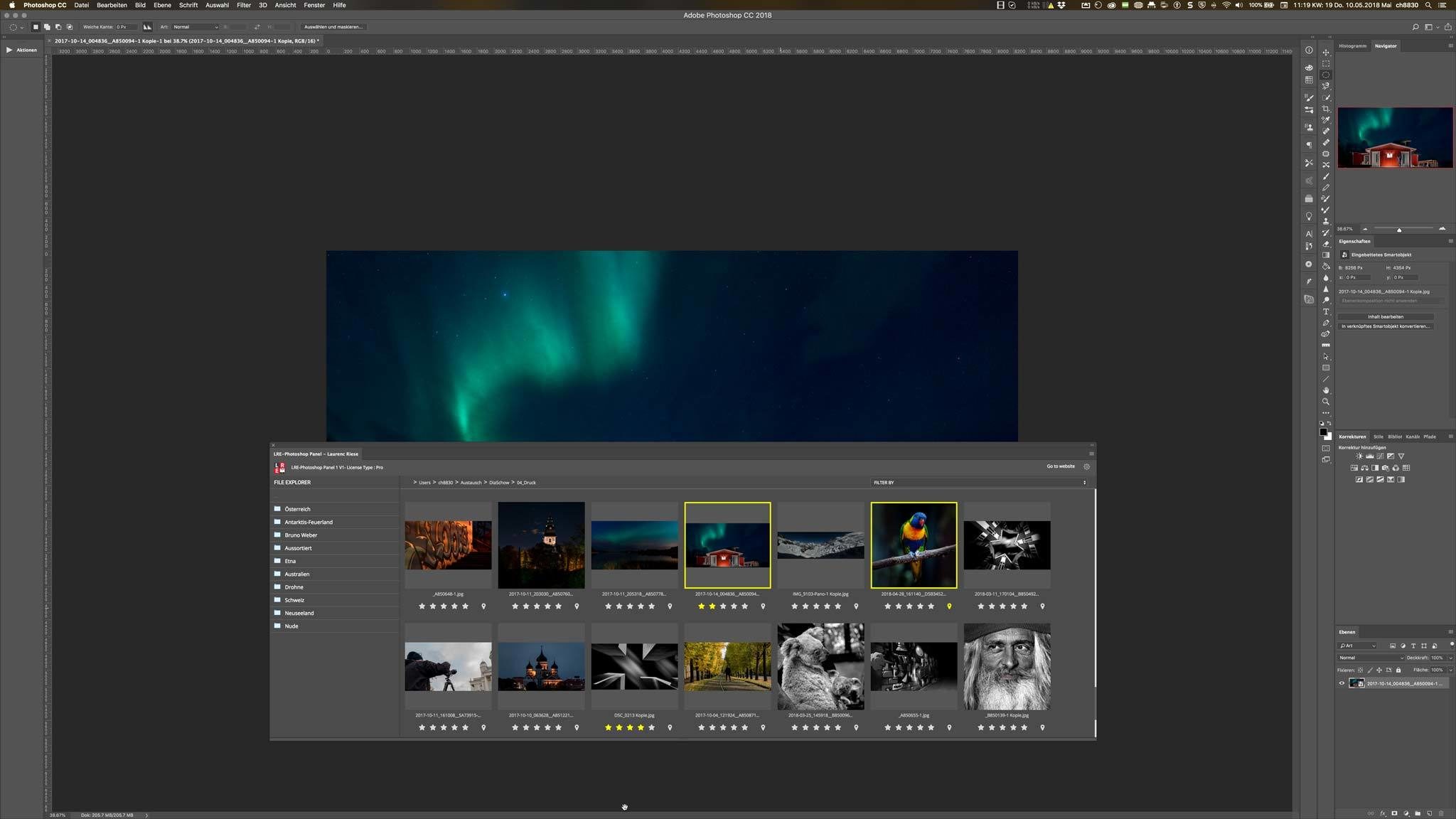Screen dimensions: 1456x819
Task: Toggle Quick Mask mode icon
Action: pos(1326,448)
